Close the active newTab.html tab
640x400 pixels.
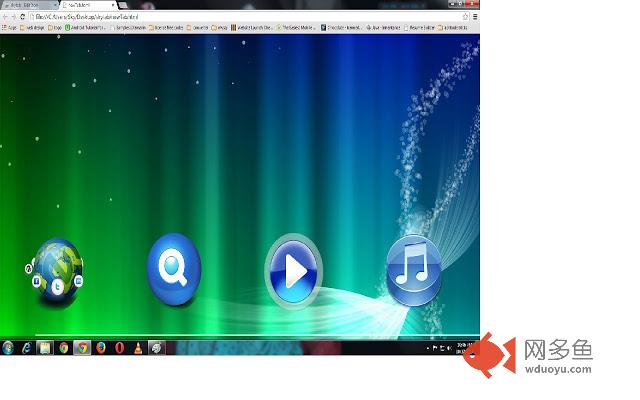(113, 5)
